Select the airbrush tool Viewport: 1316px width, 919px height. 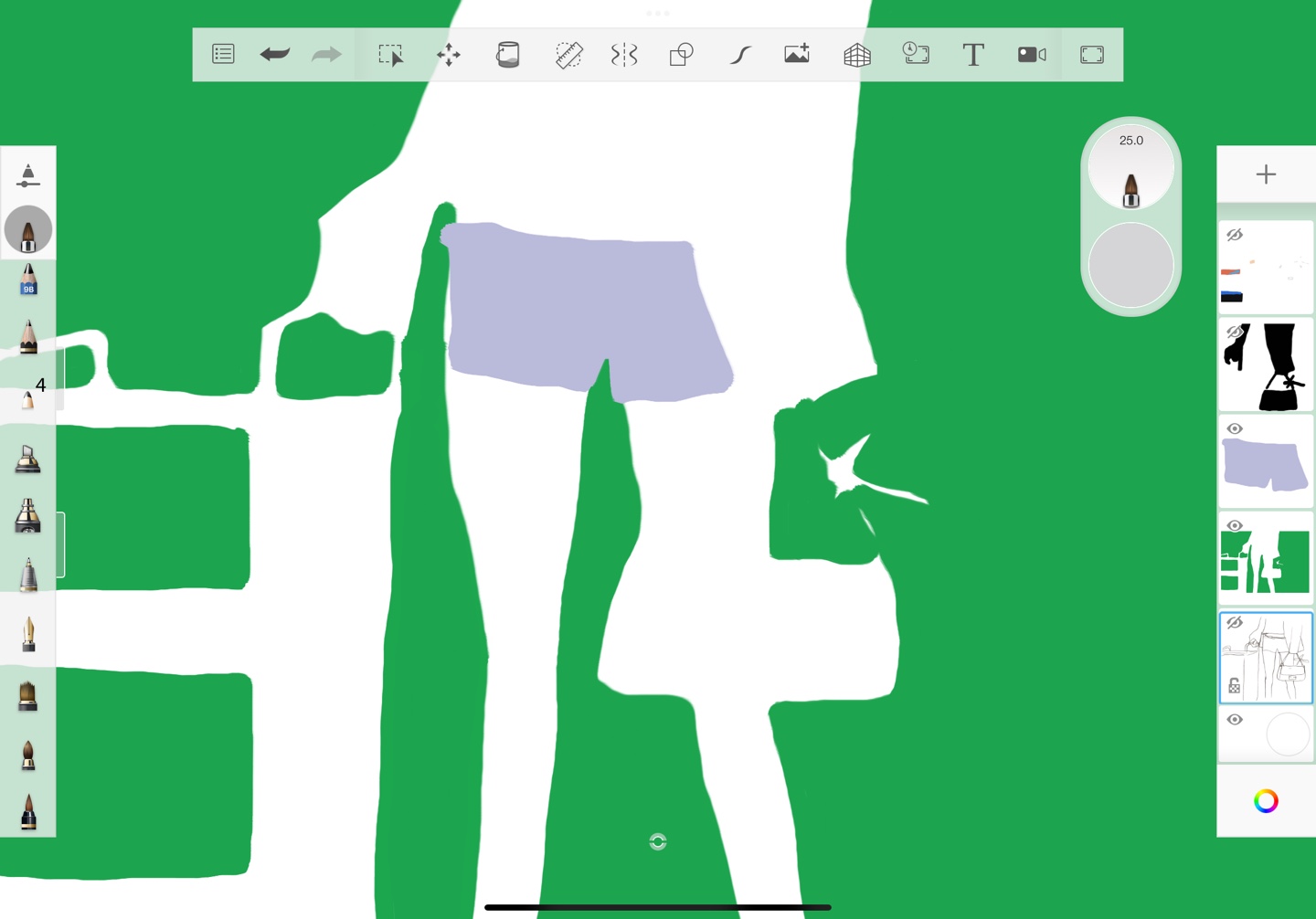click(x=27, y=516)
